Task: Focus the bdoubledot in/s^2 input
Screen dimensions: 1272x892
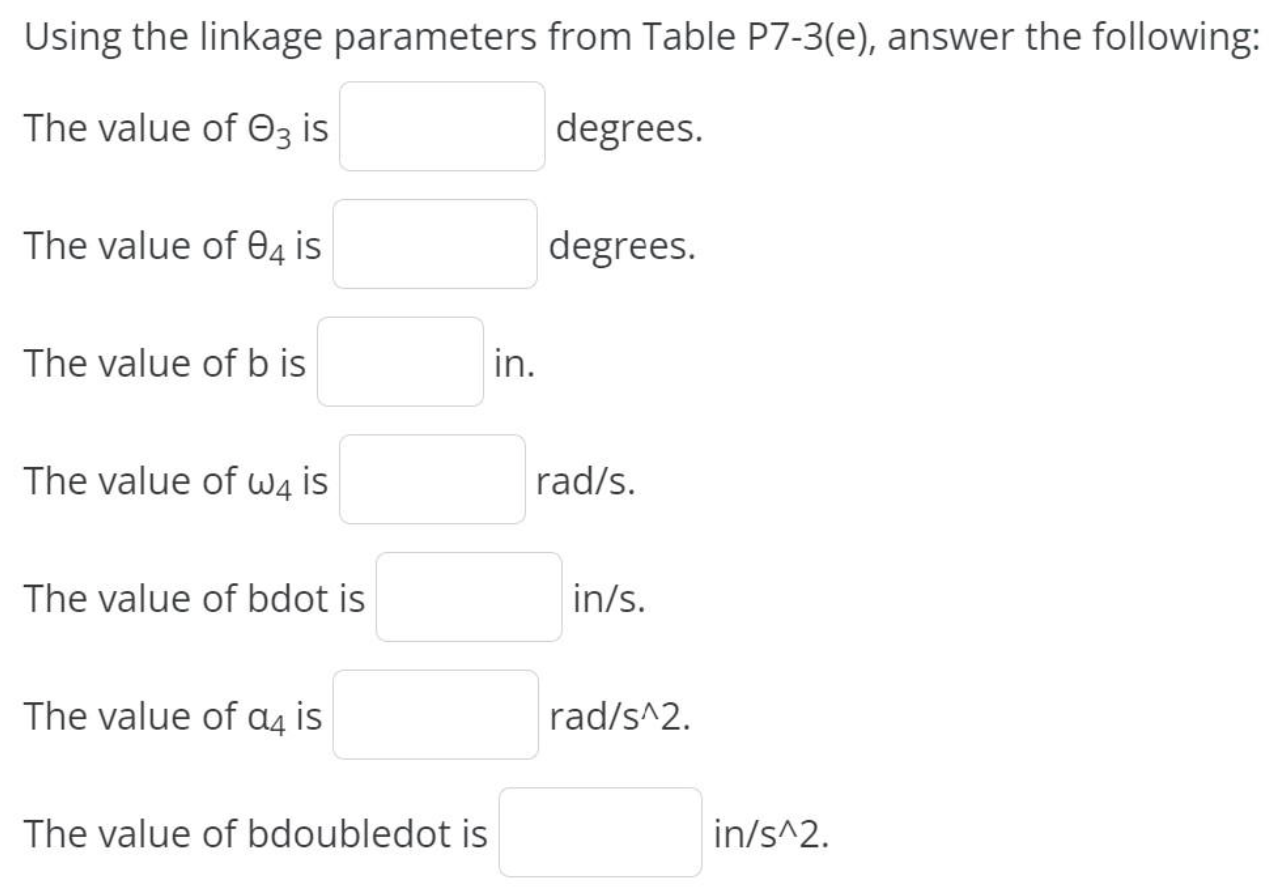Action: pos(600,832)
